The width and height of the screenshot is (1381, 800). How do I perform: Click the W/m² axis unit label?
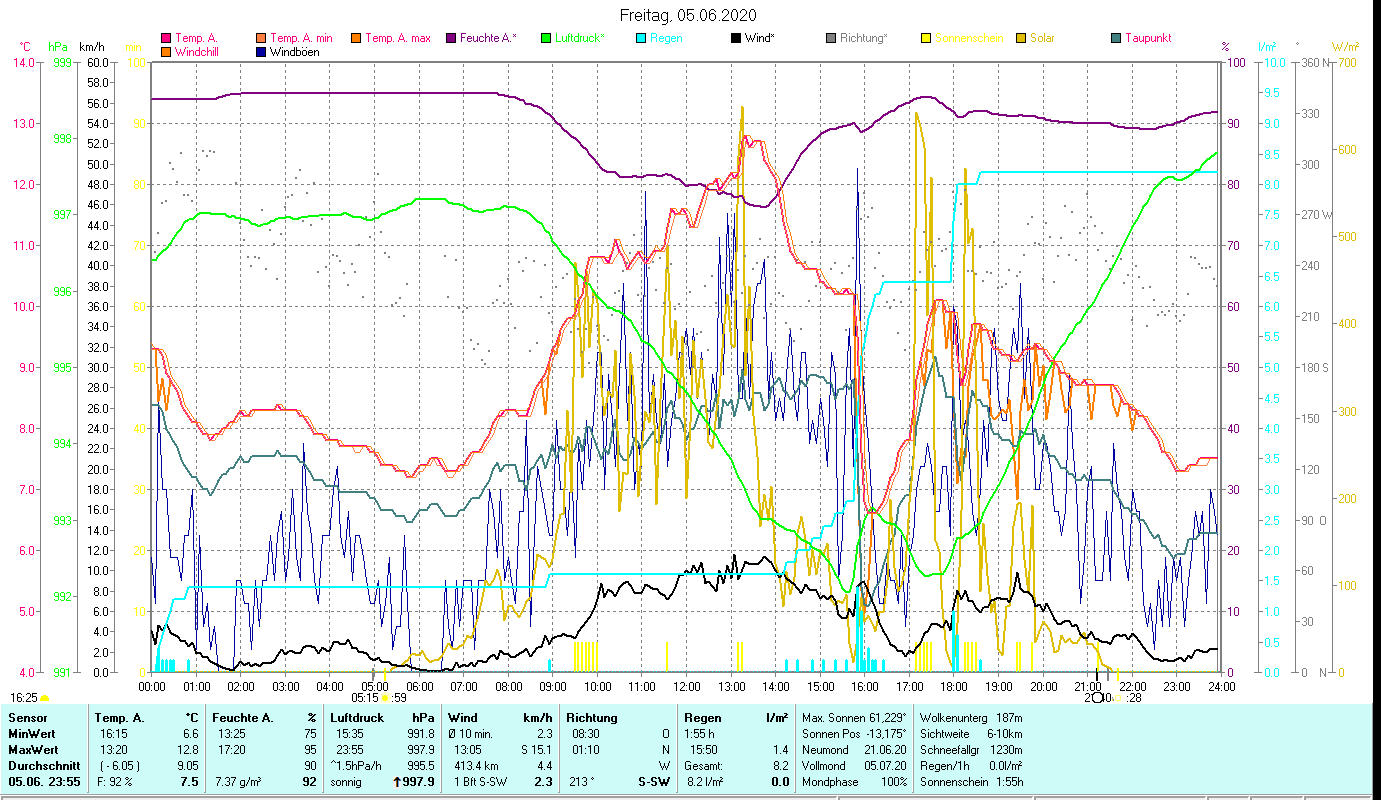(1345, 47)
